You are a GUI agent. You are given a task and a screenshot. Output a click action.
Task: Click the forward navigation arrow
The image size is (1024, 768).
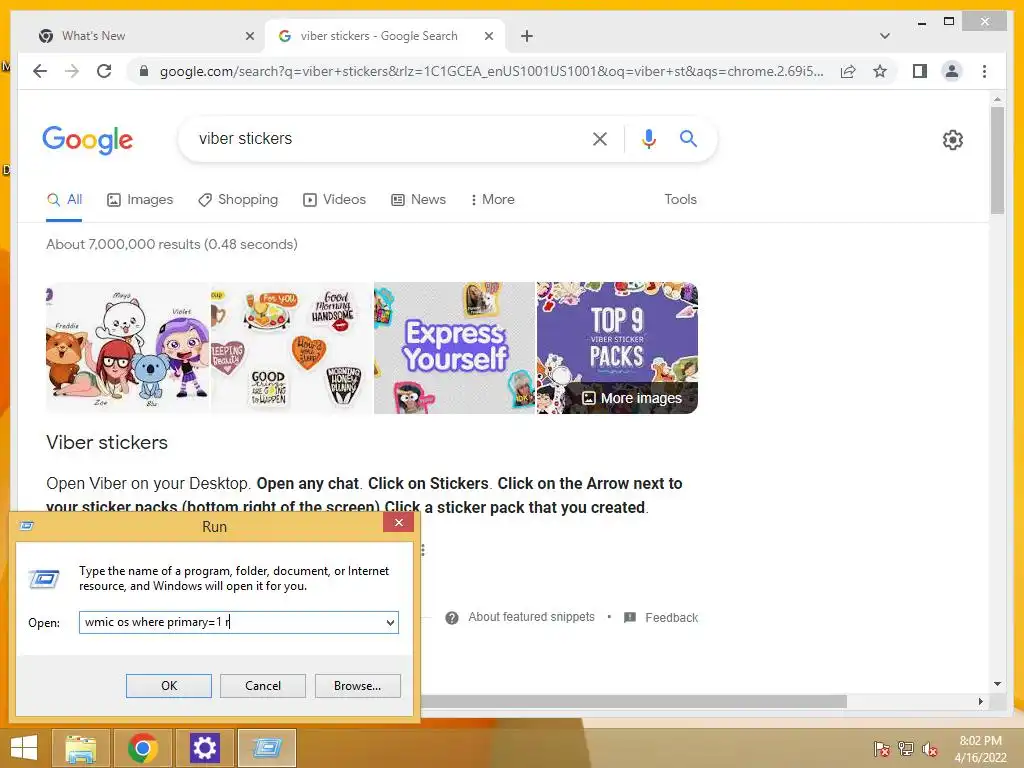[x=72, y=71]
